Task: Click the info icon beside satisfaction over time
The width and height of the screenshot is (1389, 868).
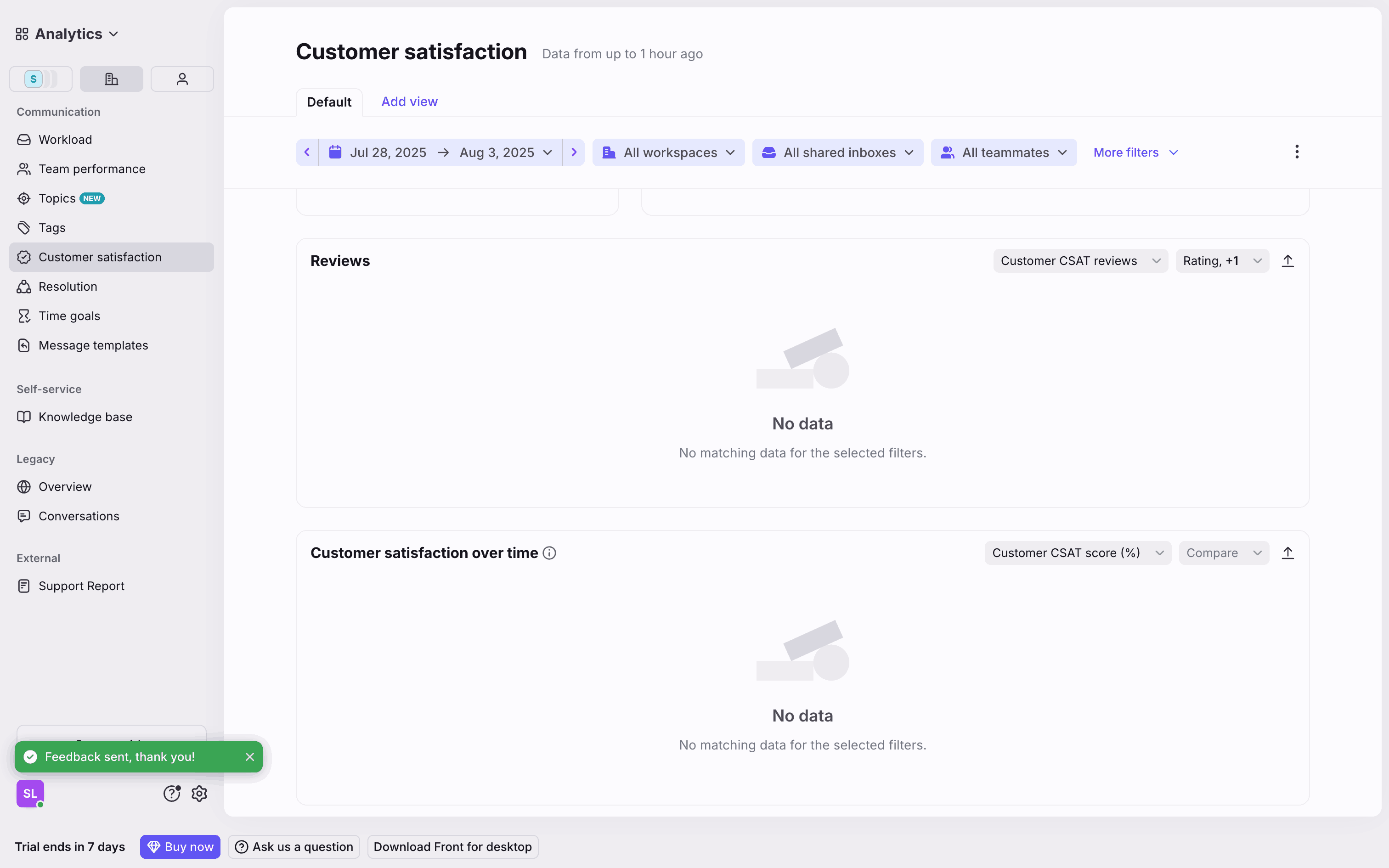Action: pos(549,553)
